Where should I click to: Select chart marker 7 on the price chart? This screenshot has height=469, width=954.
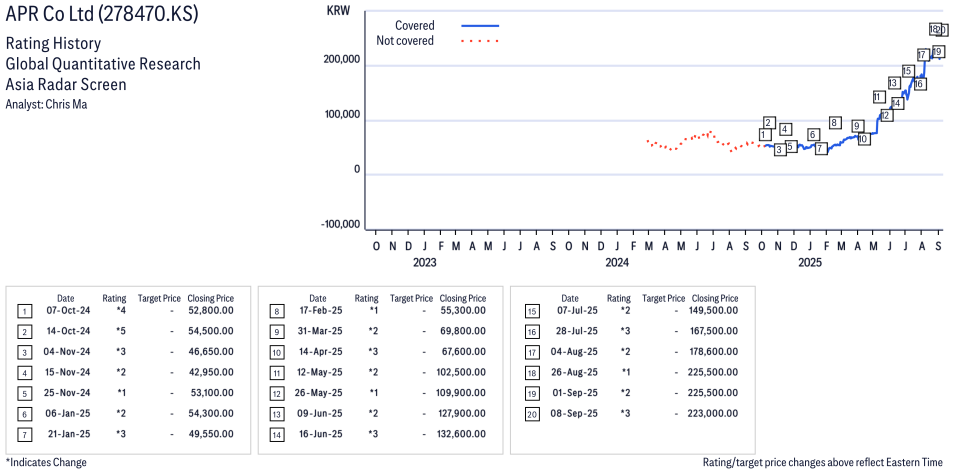(821, 148)
